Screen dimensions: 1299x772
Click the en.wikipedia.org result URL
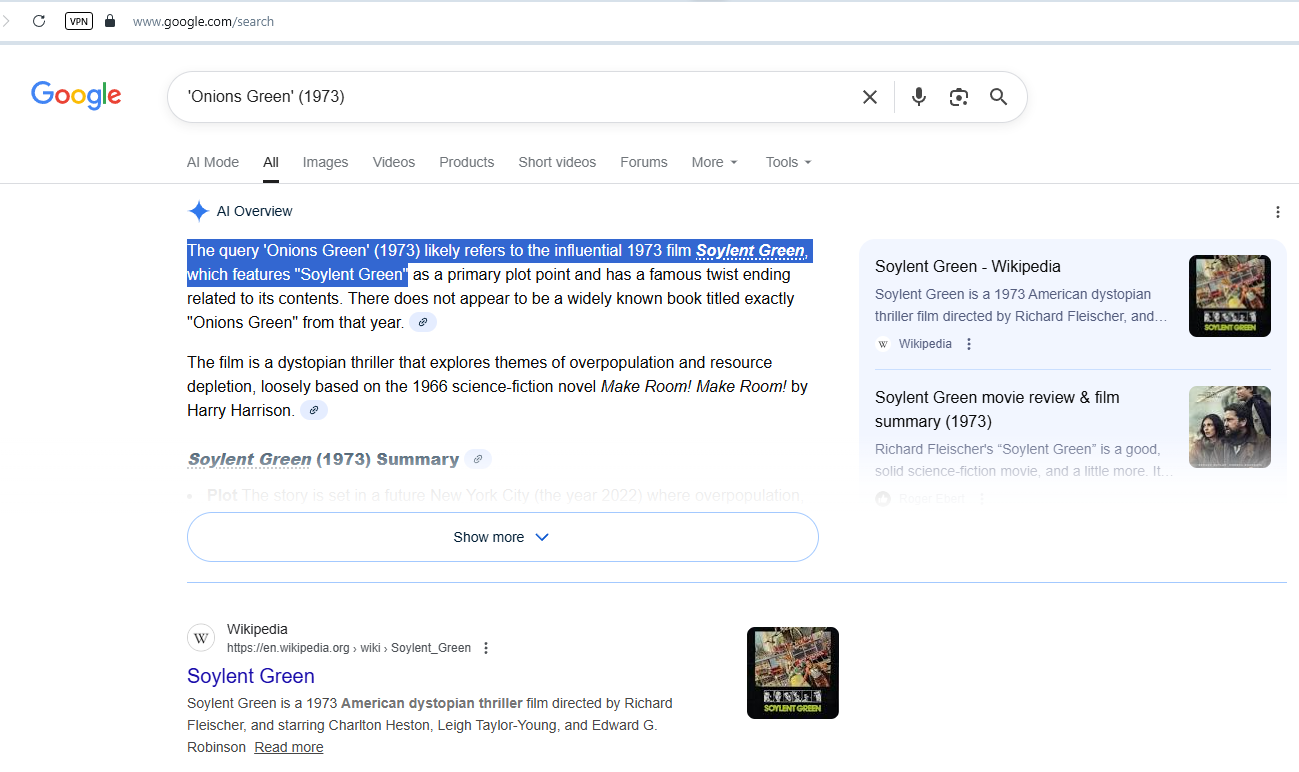point(349,648)
